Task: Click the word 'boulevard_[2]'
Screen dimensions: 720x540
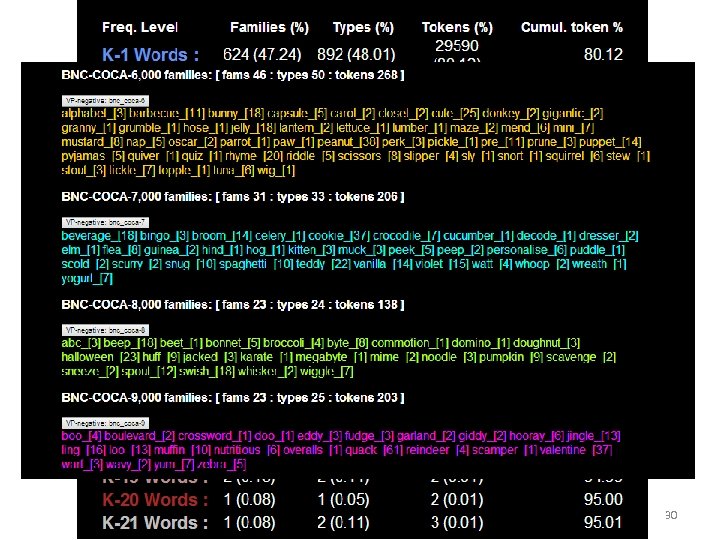Action: pos(140,436)
